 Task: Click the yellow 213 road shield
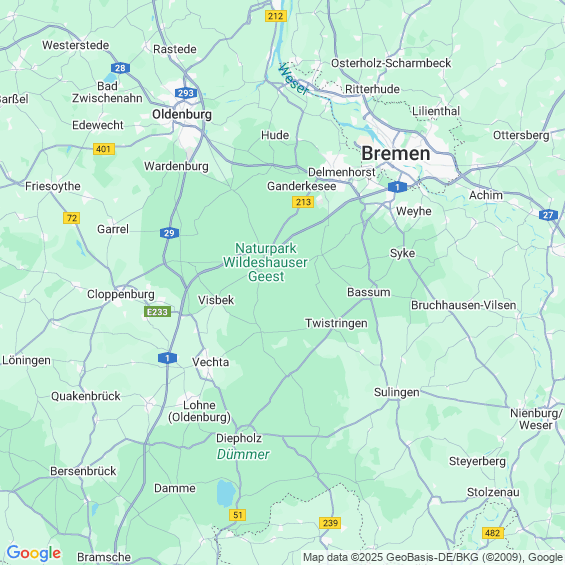(303, 202)
